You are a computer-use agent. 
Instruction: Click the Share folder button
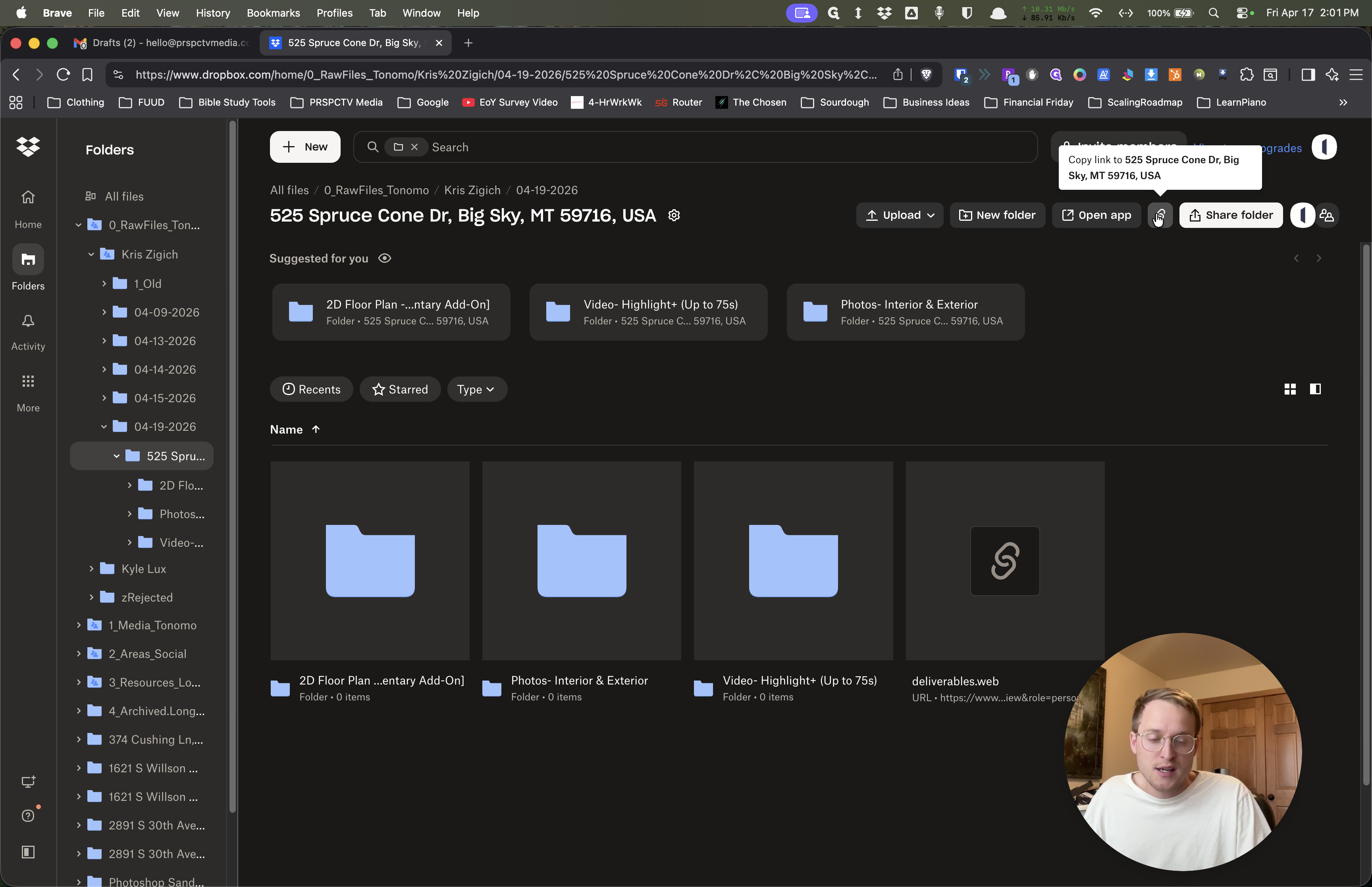click(1231, 215)
